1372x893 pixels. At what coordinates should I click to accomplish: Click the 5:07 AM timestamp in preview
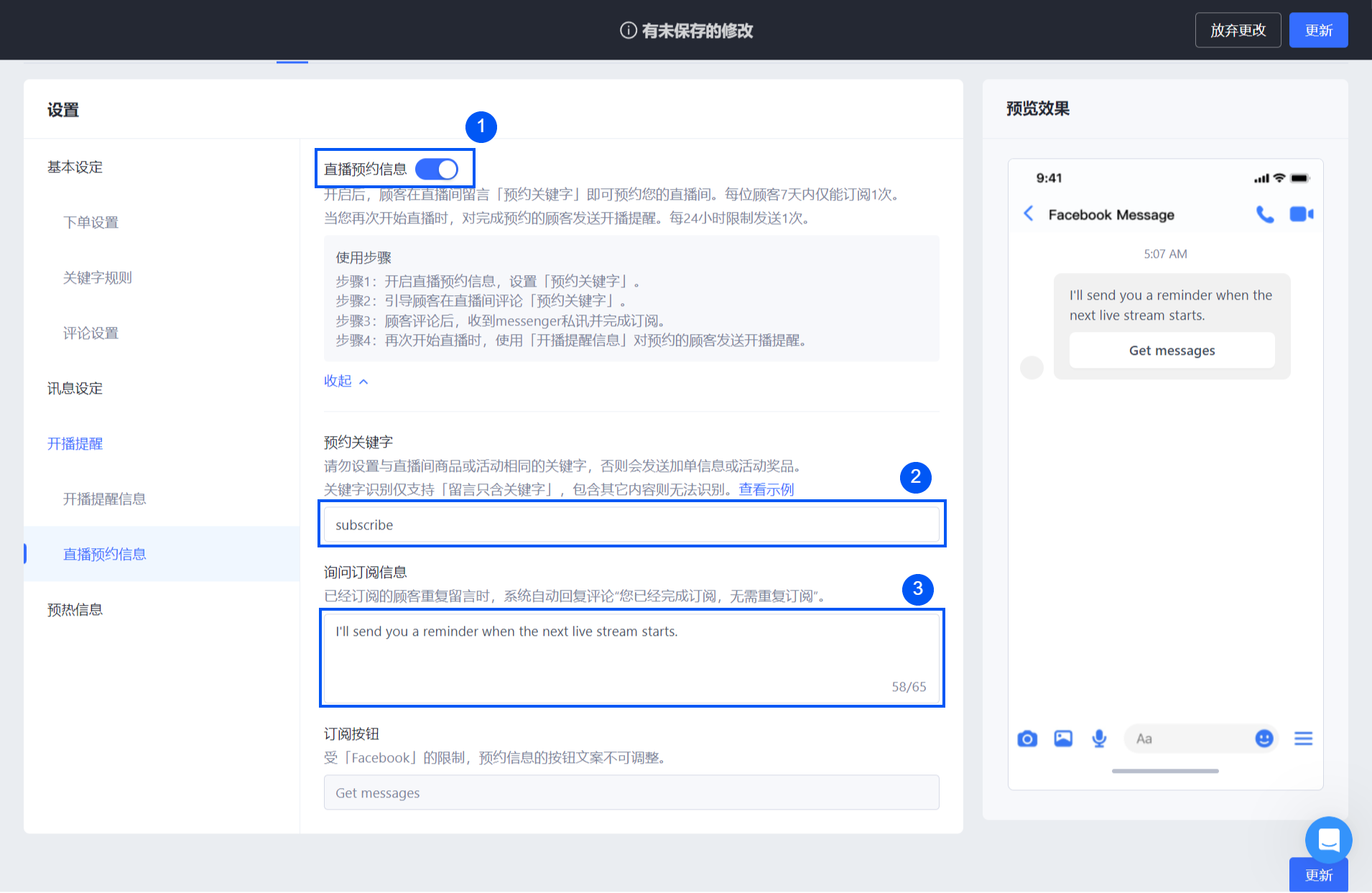coord(1165,254)
